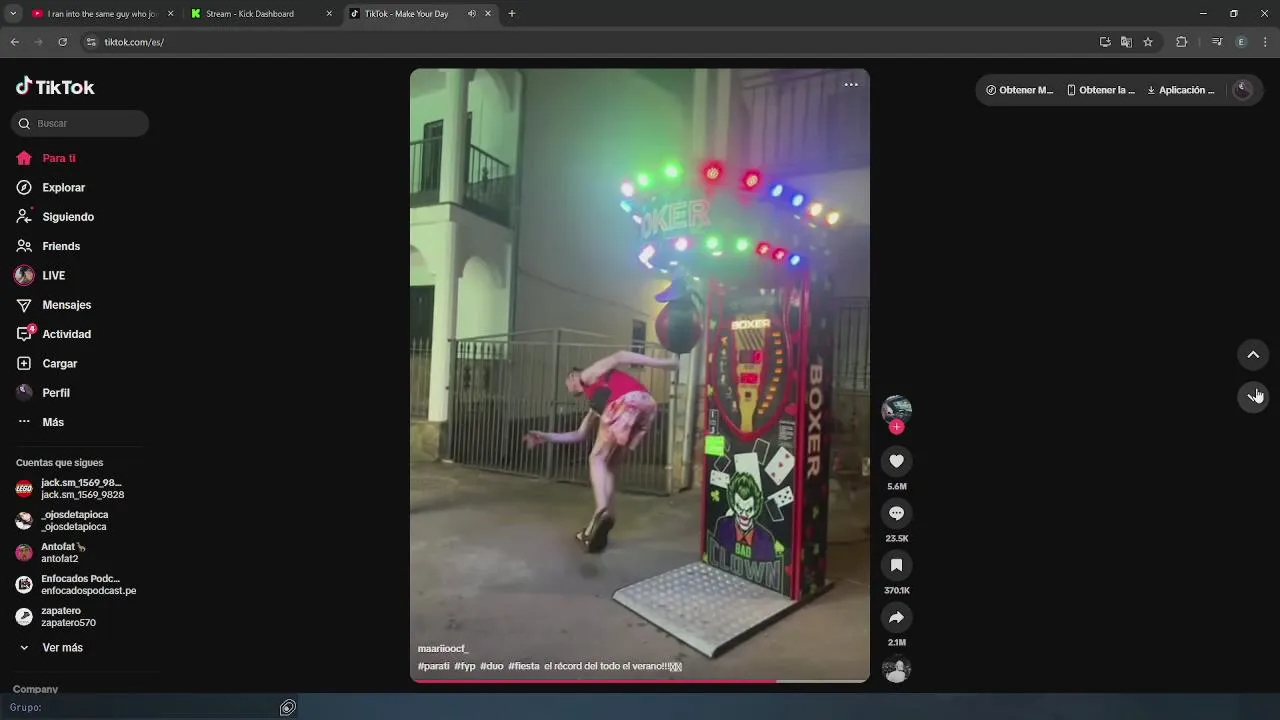Viewport: 1280px width, 720px height.
Task: Click the Obtener la ... app button
Action: coord(1101,90)
